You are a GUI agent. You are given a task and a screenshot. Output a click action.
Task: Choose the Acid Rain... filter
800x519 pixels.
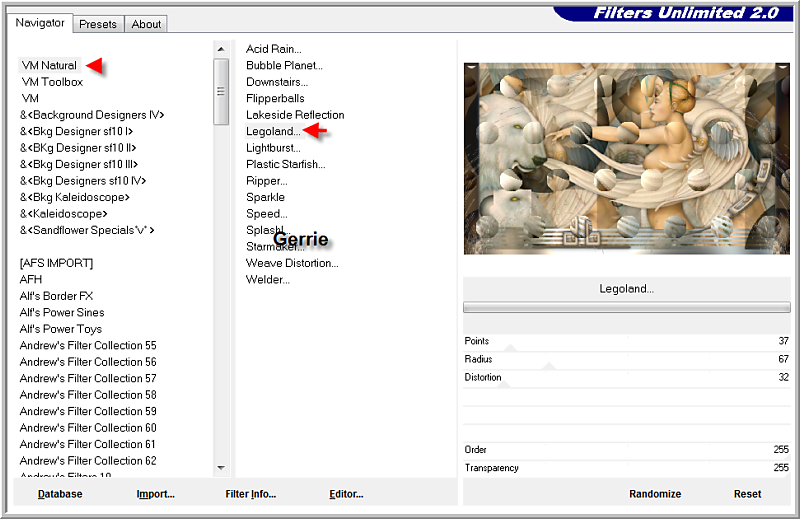click(273, 49)
